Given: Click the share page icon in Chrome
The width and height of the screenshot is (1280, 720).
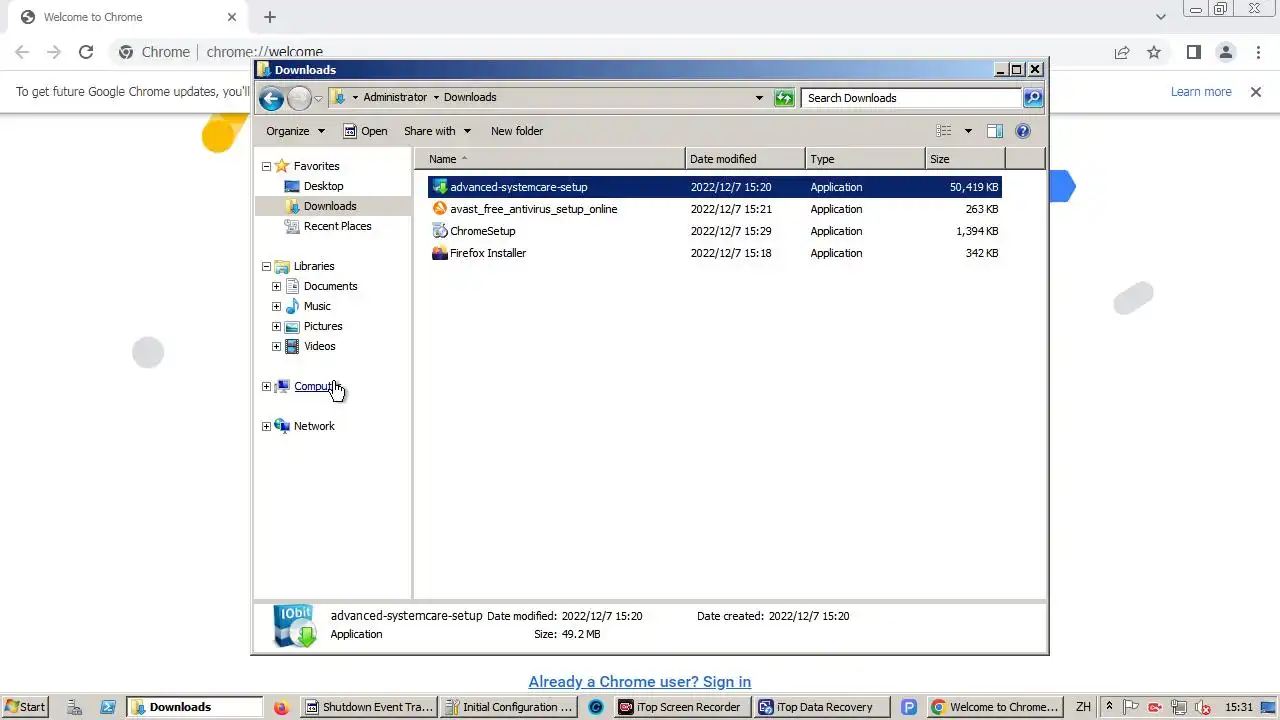Looking at the screenshot, I should click(x=1122, y=52).
